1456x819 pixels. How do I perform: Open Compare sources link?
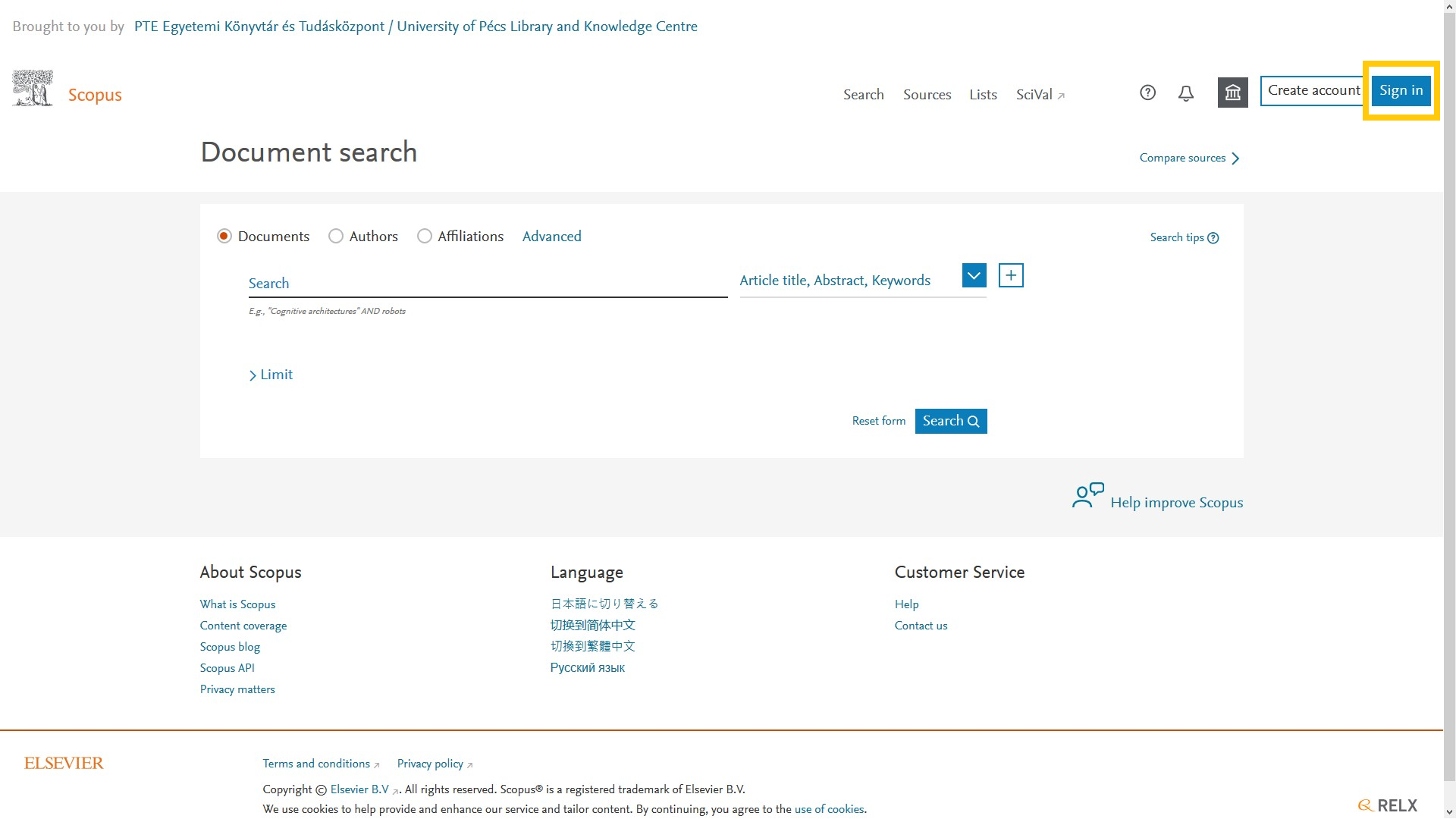[1189, 158]
